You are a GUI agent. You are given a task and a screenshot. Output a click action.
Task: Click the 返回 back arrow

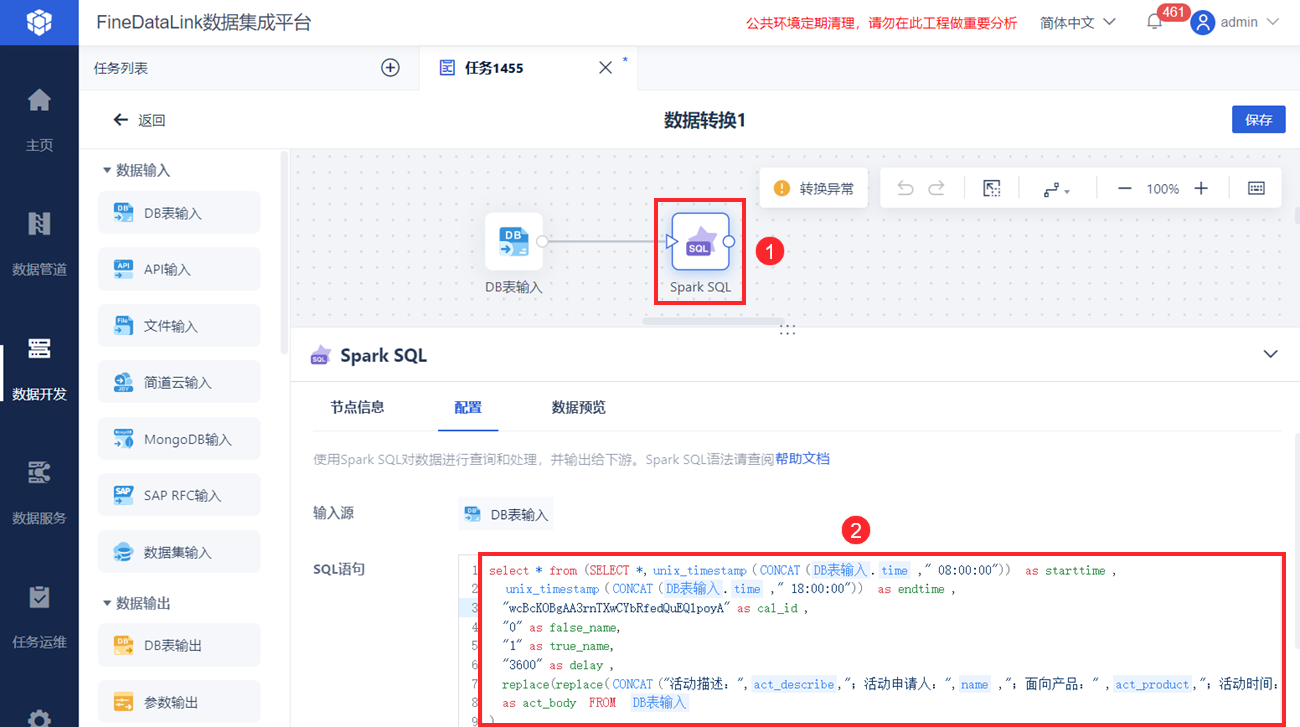[x=121, y=120]
